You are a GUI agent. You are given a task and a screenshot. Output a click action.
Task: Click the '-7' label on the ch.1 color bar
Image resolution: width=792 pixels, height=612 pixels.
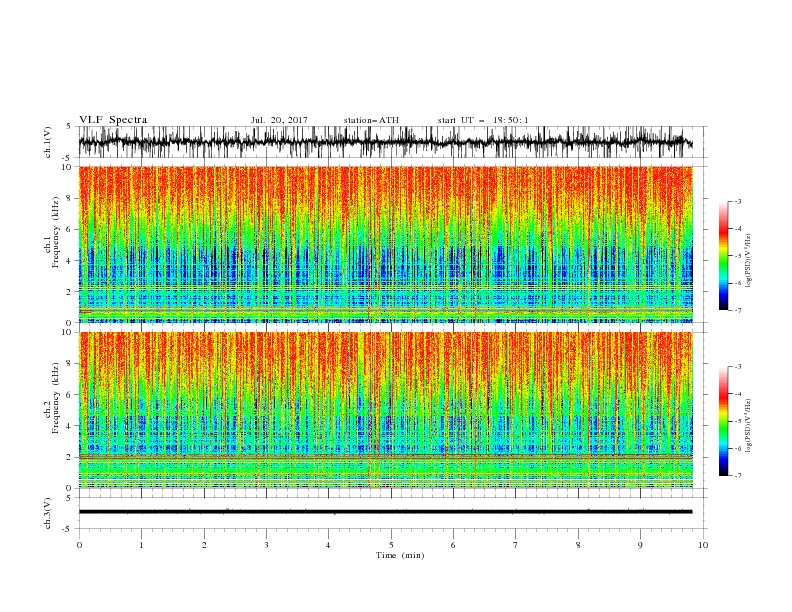point(737,310)
